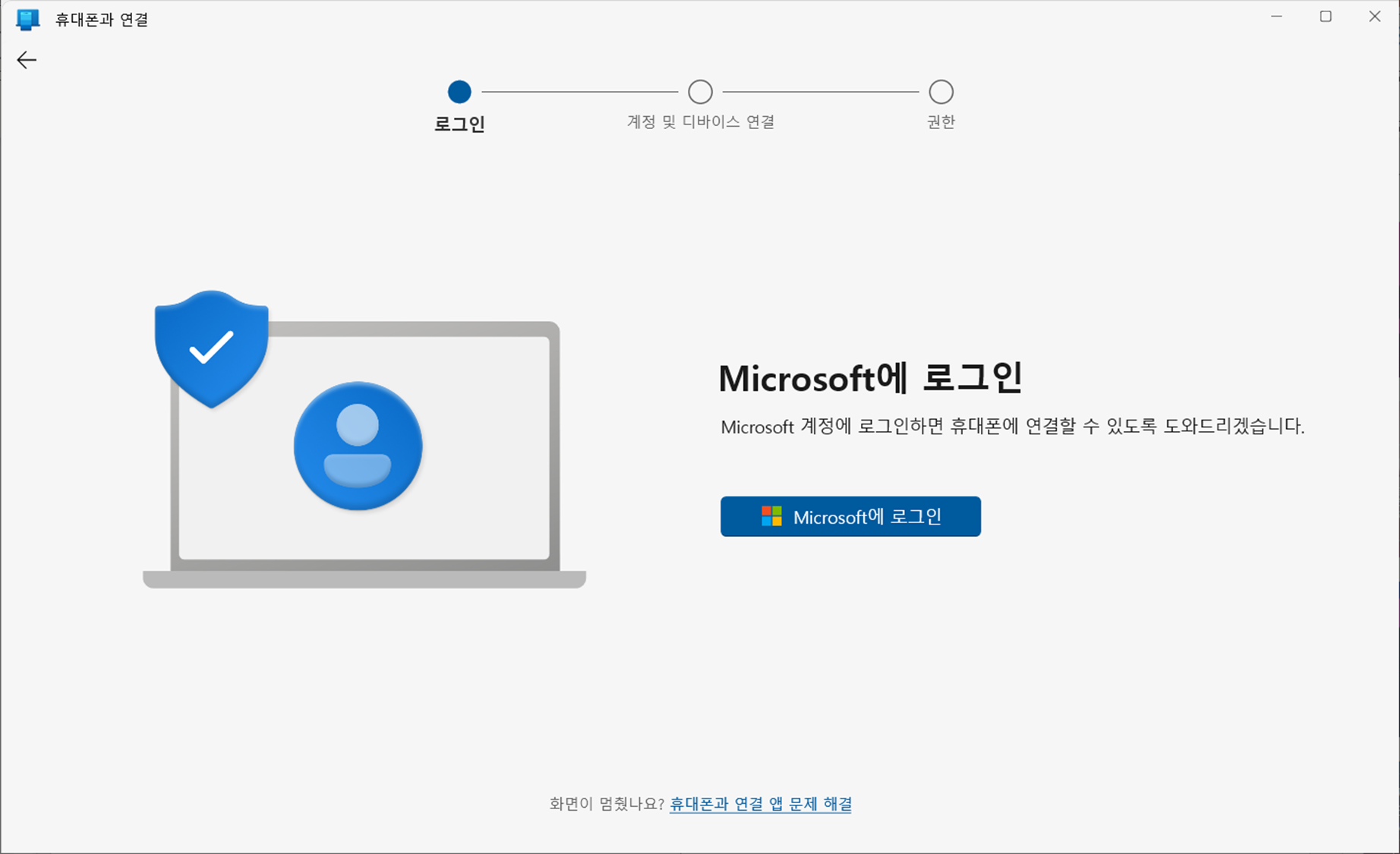Viewport: 1400px width, 854px height.
Task: Click the Microsoft four-color logo on the button
Action: (x=771, y=516)
